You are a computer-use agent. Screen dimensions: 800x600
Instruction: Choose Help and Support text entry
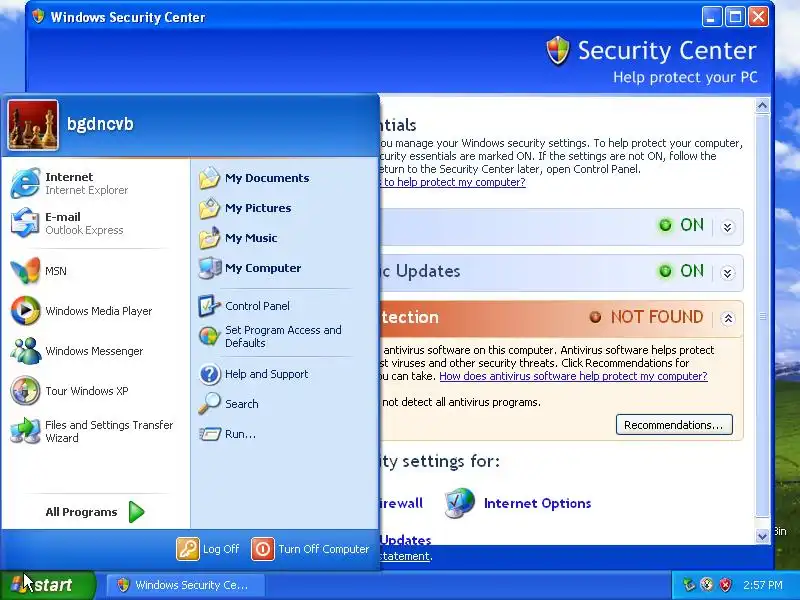click(266, 374)
